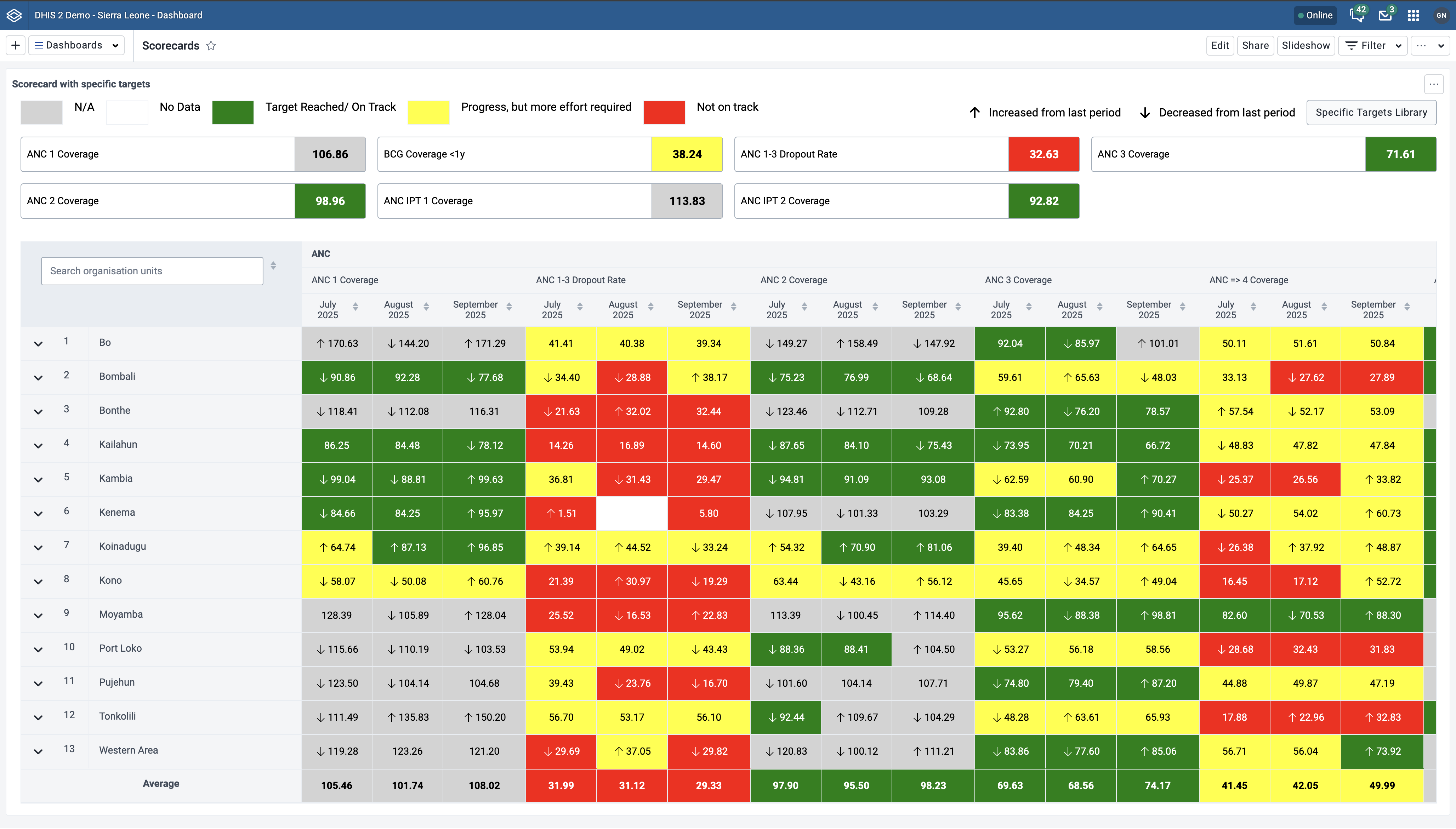The width and height of the screenshot is (1456, 829).
Task: Sort by ANC => 4 Coverage September 2025
Action: (x=1407, y=307)
